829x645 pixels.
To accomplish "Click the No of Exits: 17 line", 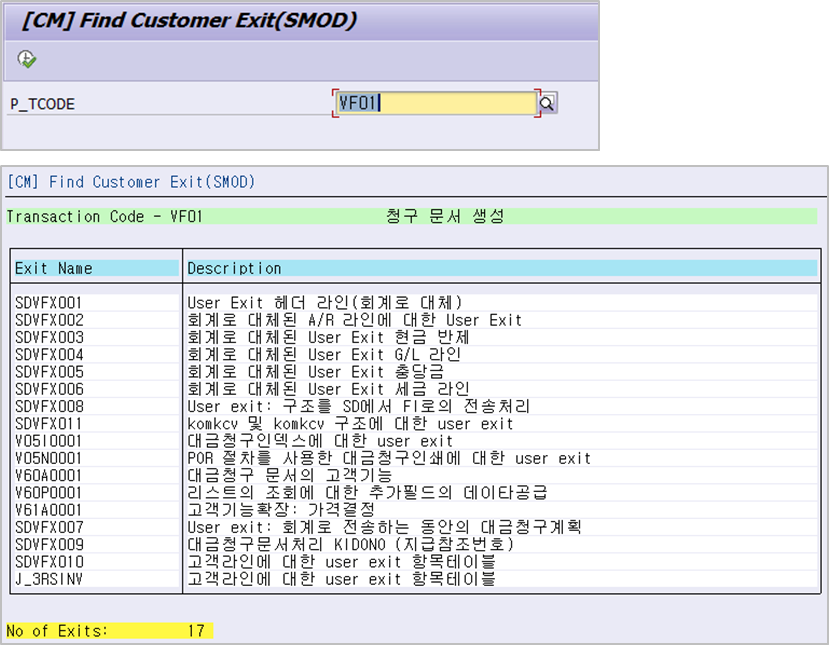I will tap(109, 631).
